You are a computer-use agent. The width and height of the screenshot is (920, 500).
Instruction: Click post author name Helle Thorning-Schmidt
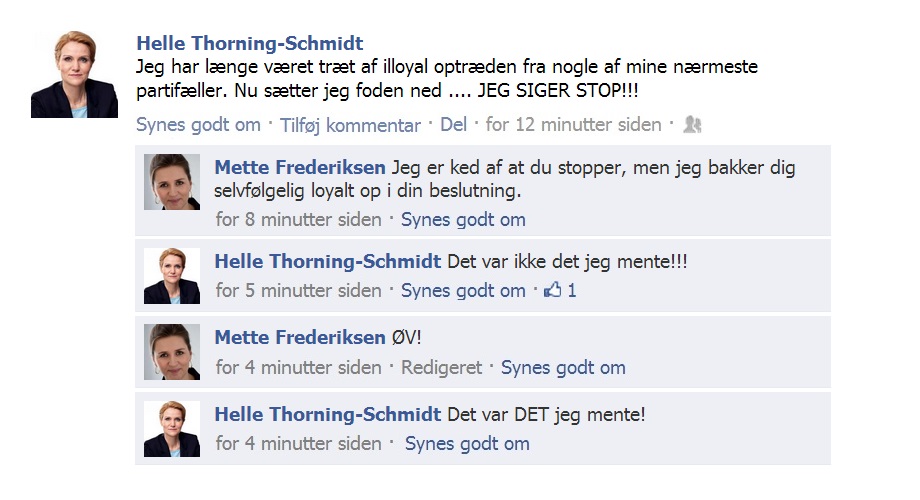pos(250,43)
